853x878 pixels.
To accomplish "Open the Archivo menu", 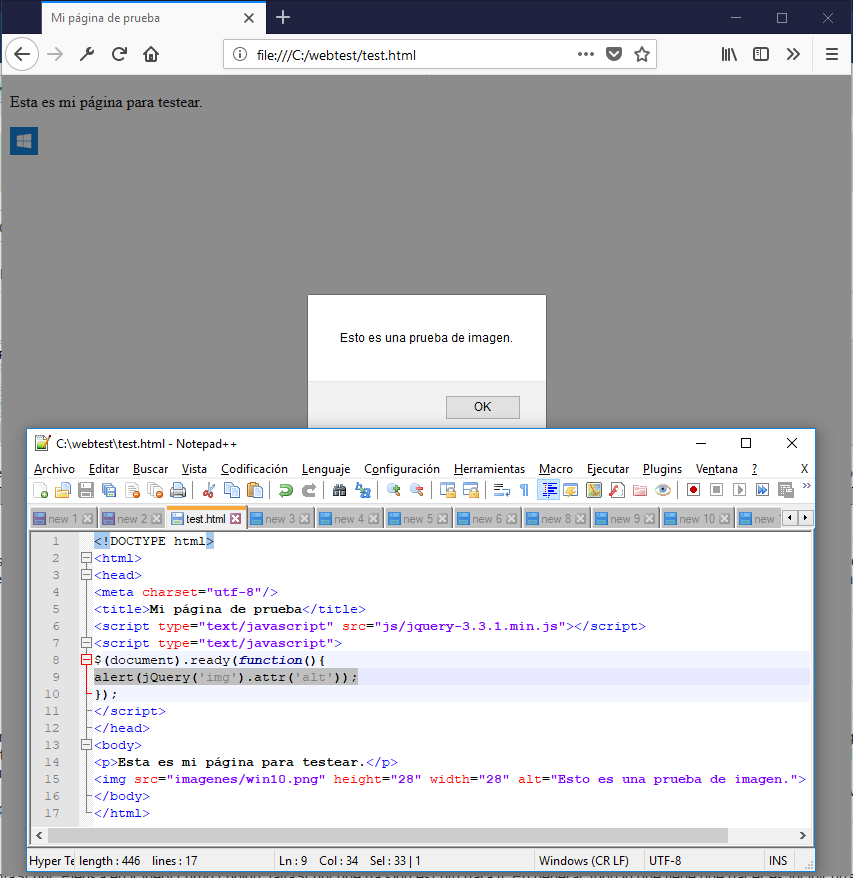I will coord(54,469).
